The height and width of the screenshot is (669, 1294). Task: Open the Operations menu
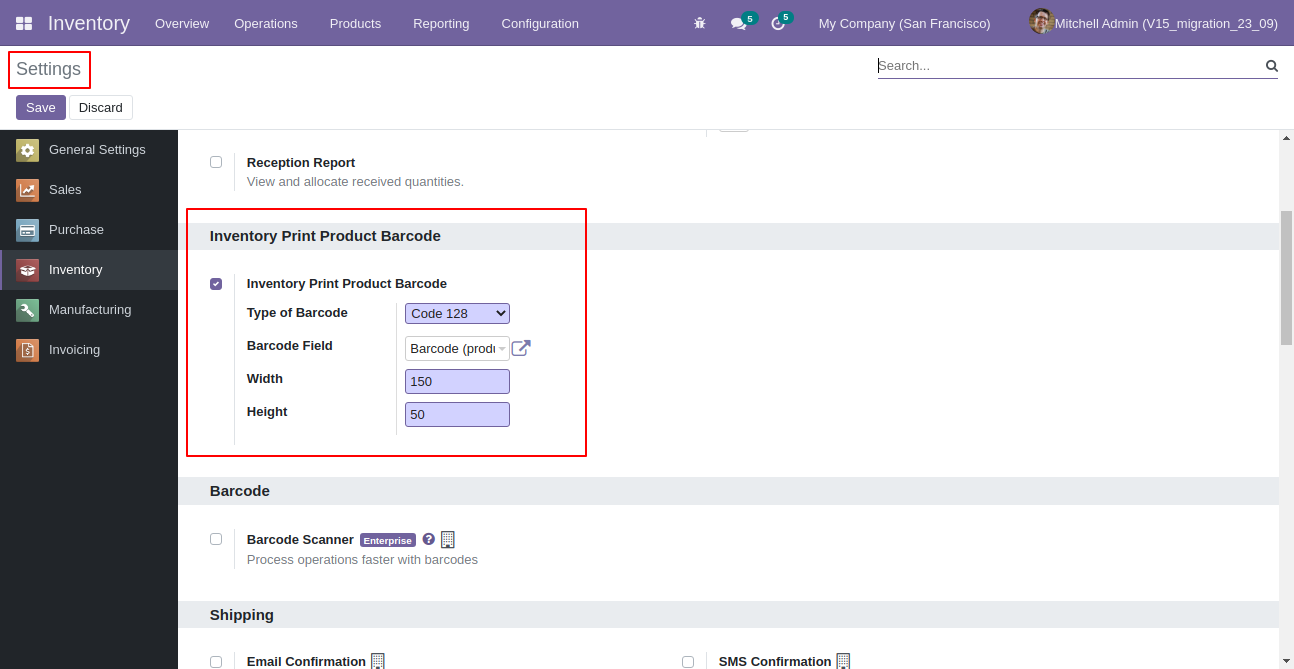point(266,23)
